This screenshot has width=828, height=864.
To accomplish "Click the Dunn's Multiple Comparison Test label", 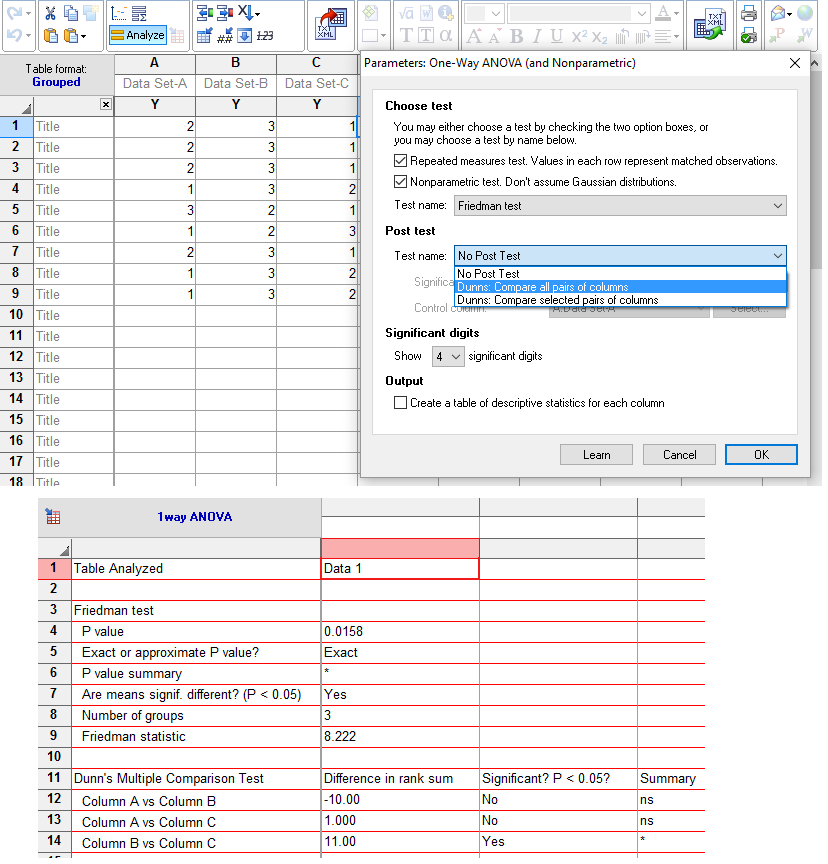I will 169,779.
